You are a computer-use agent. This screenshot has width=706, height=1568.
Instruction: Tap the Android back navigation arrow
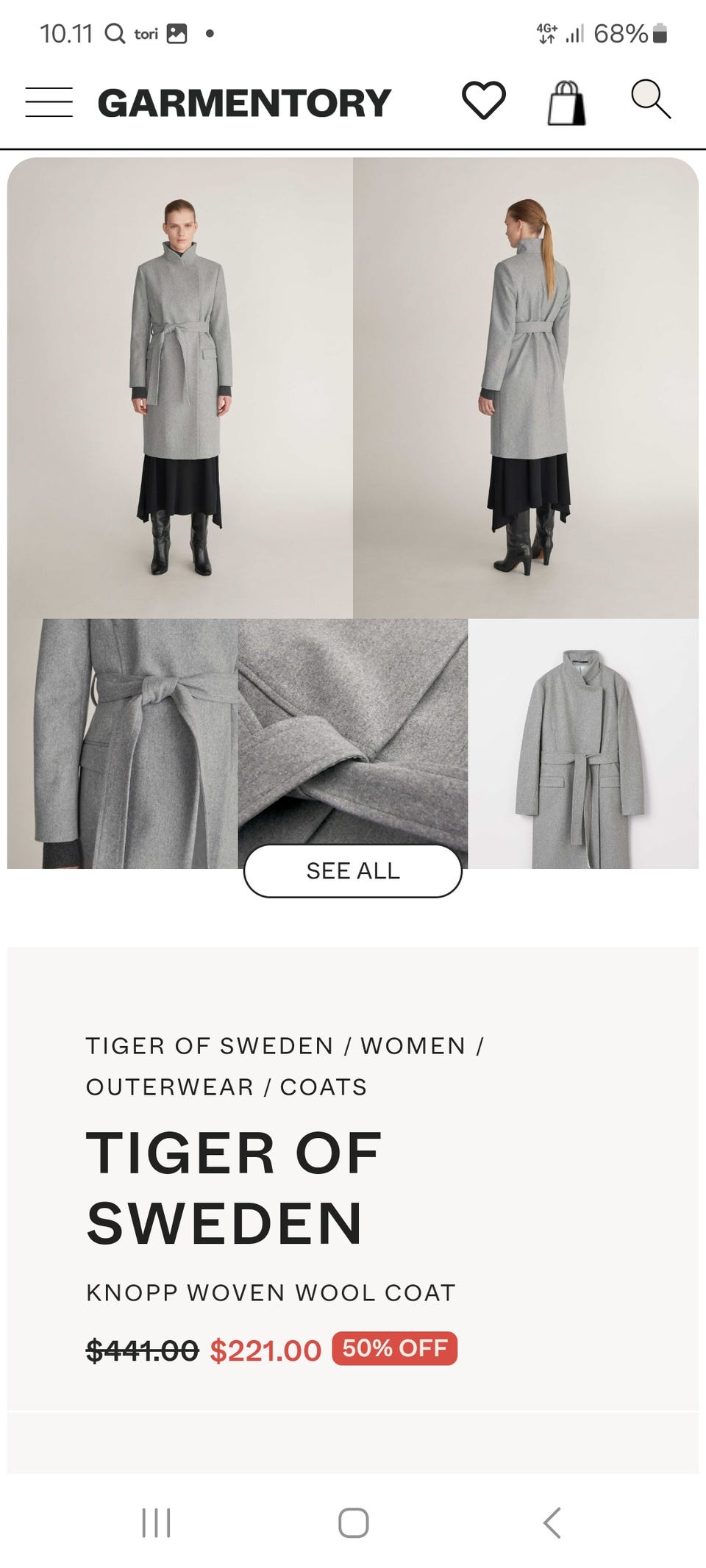point(552,1522)
